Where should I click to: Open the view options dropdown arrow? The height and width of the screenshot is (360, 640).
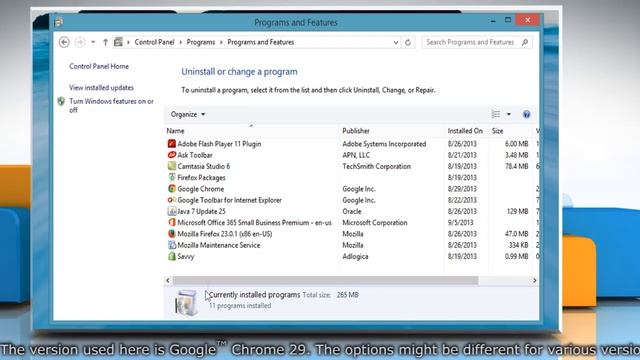509,114
